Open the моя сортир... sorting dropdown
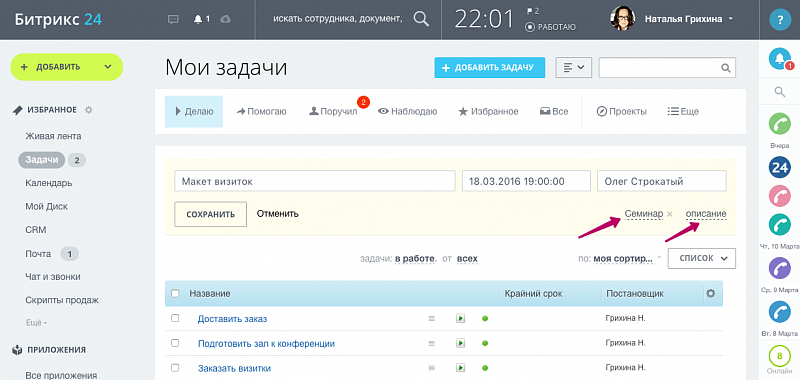 [x=622, y=259]
